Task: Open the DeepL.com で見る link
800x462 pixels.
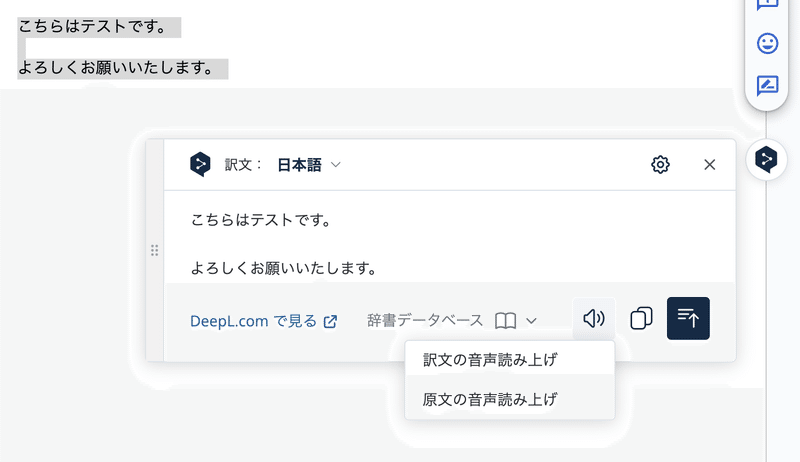Action: click(264, 321)
